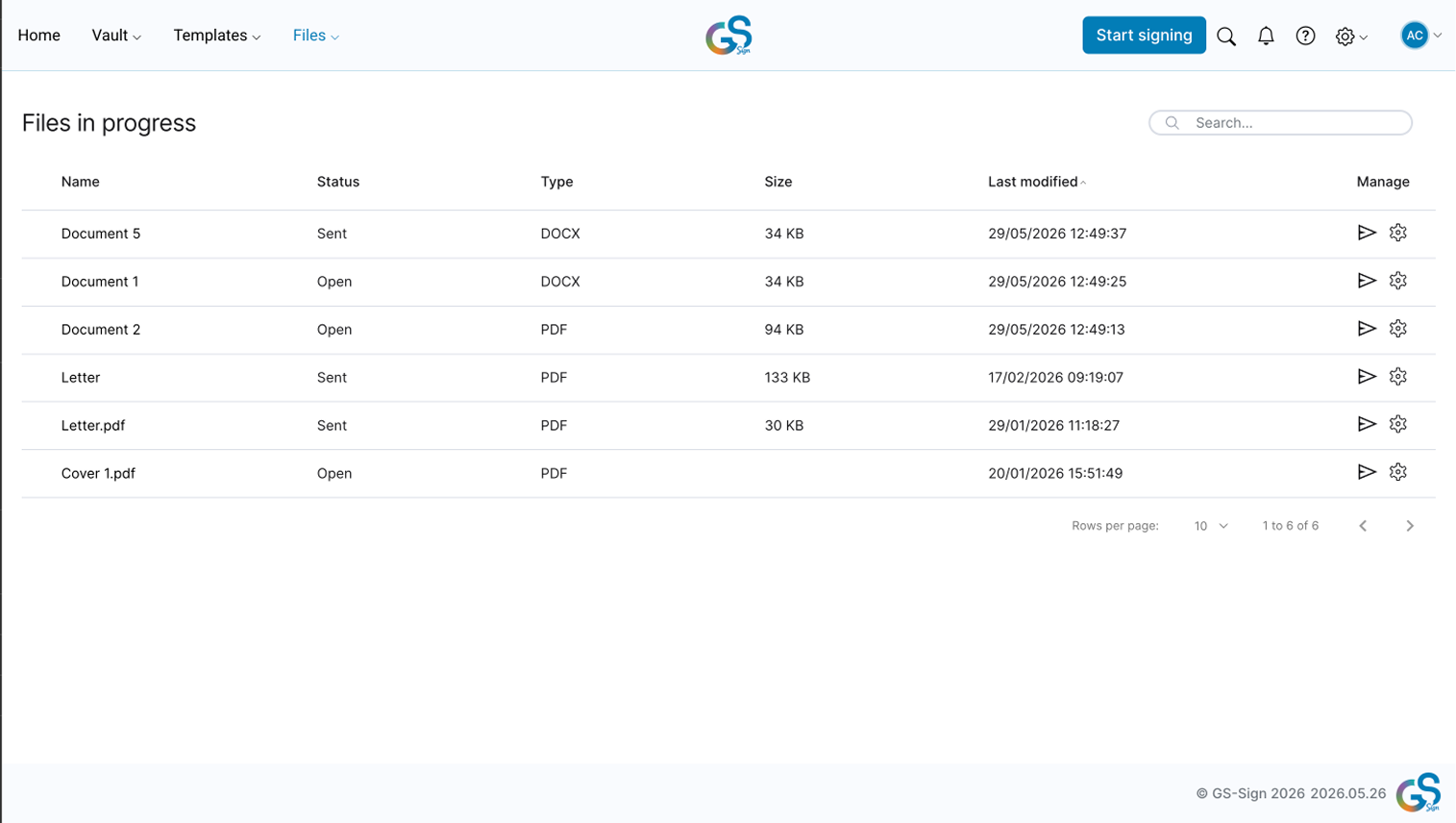Sort table by Status column header

click(338, 182)
